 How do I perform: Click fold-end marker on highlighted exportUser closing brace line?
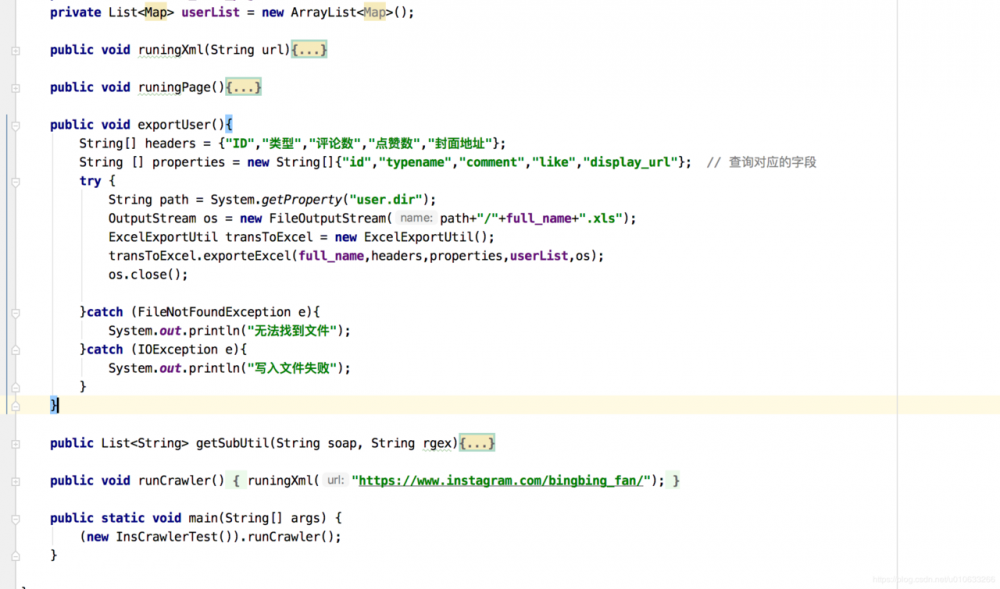point(15,406)
